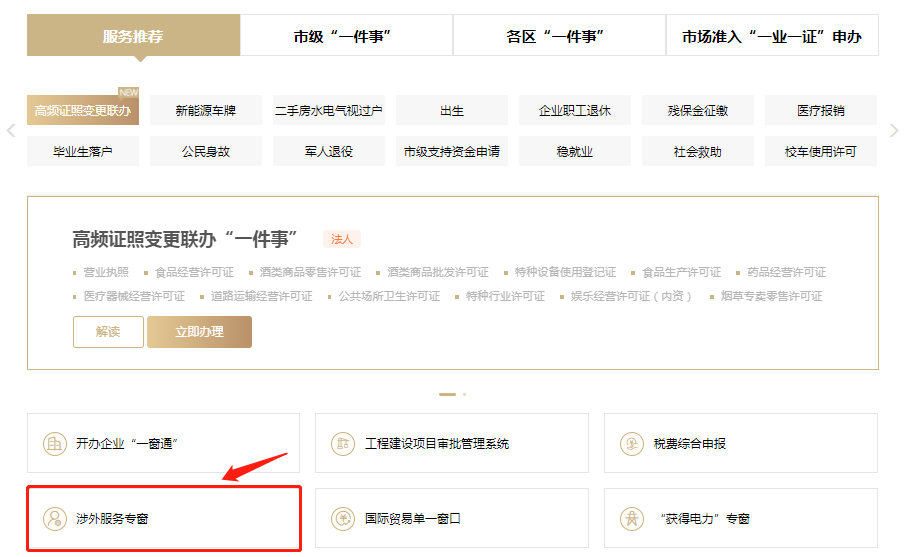Click the 娱乐经营许可证（内资） item
This screenshot has width=905, height=557.
(632, 296)
